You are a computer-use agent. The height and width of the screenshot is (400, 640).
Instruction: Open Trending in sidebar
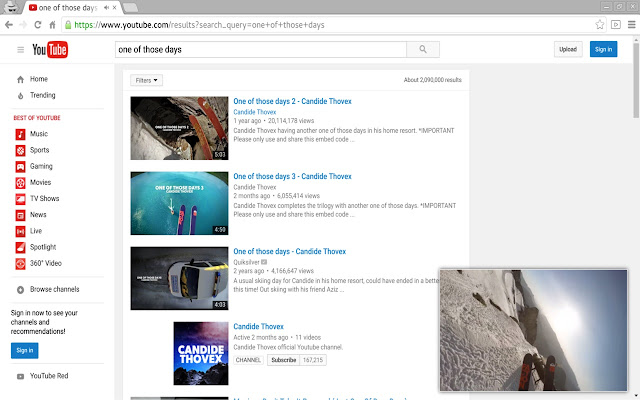point(42,95)
